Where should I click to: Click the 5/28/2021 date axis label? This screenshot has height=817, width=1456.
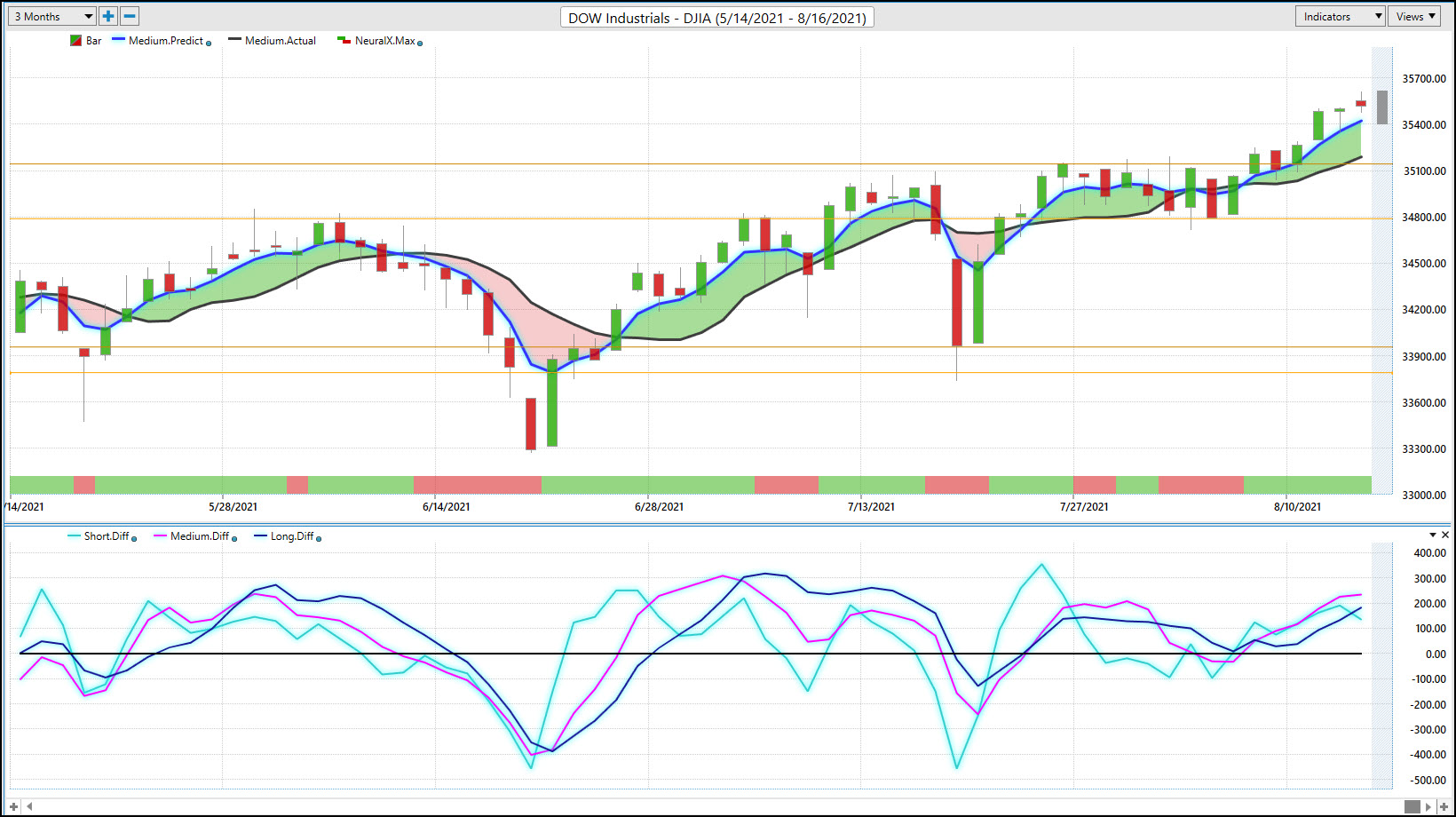pos(233,507)
